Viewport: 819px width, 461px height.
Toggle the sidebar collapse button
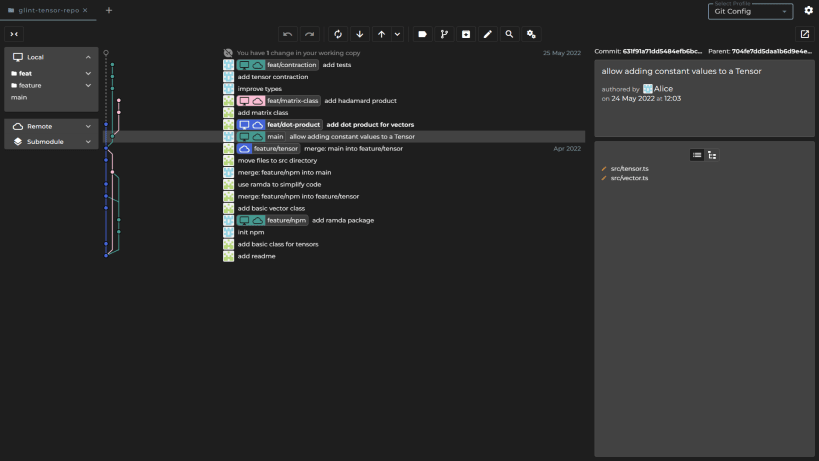(14, 34)
